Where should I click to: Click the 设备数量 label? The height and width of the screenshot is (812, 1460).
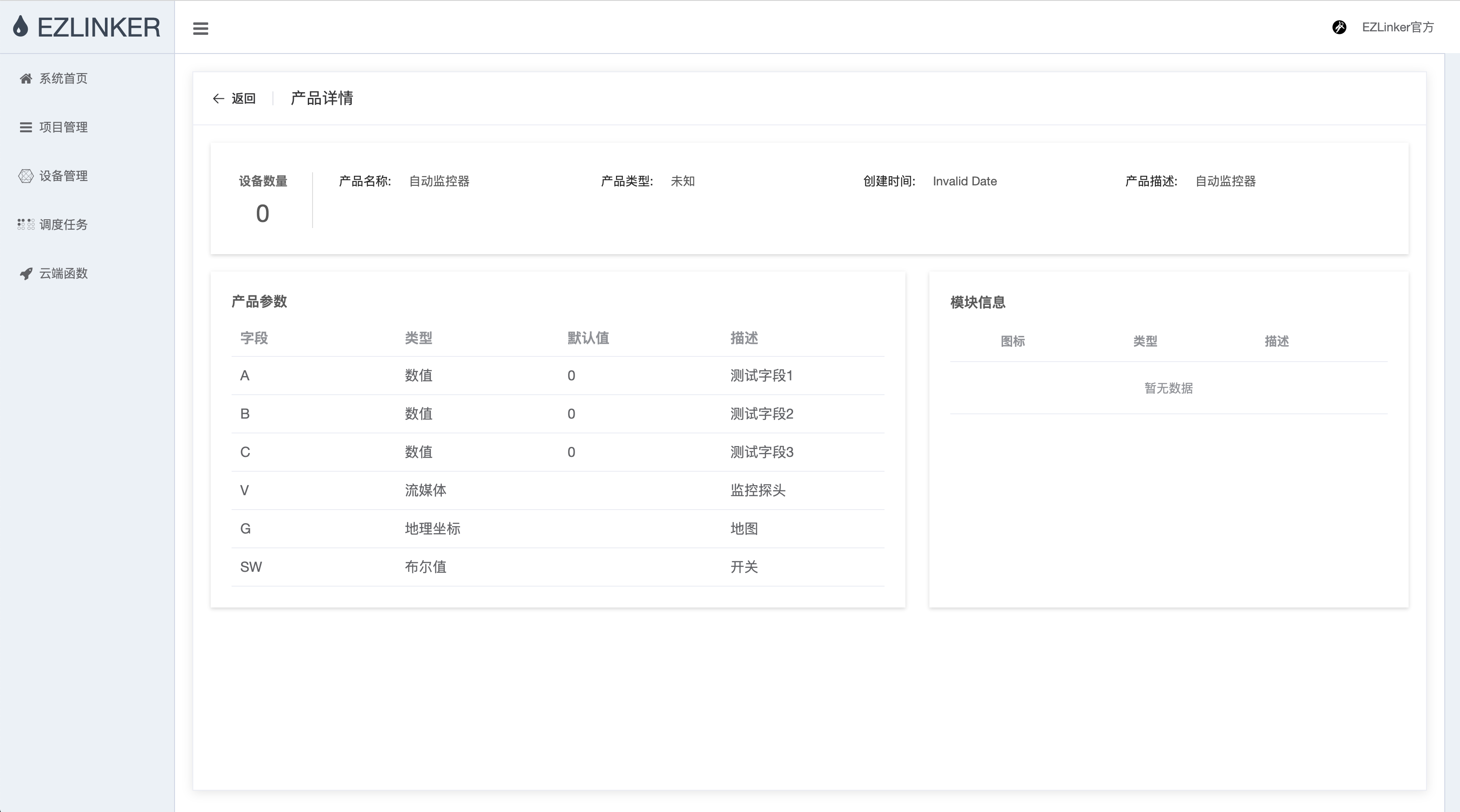263,181
